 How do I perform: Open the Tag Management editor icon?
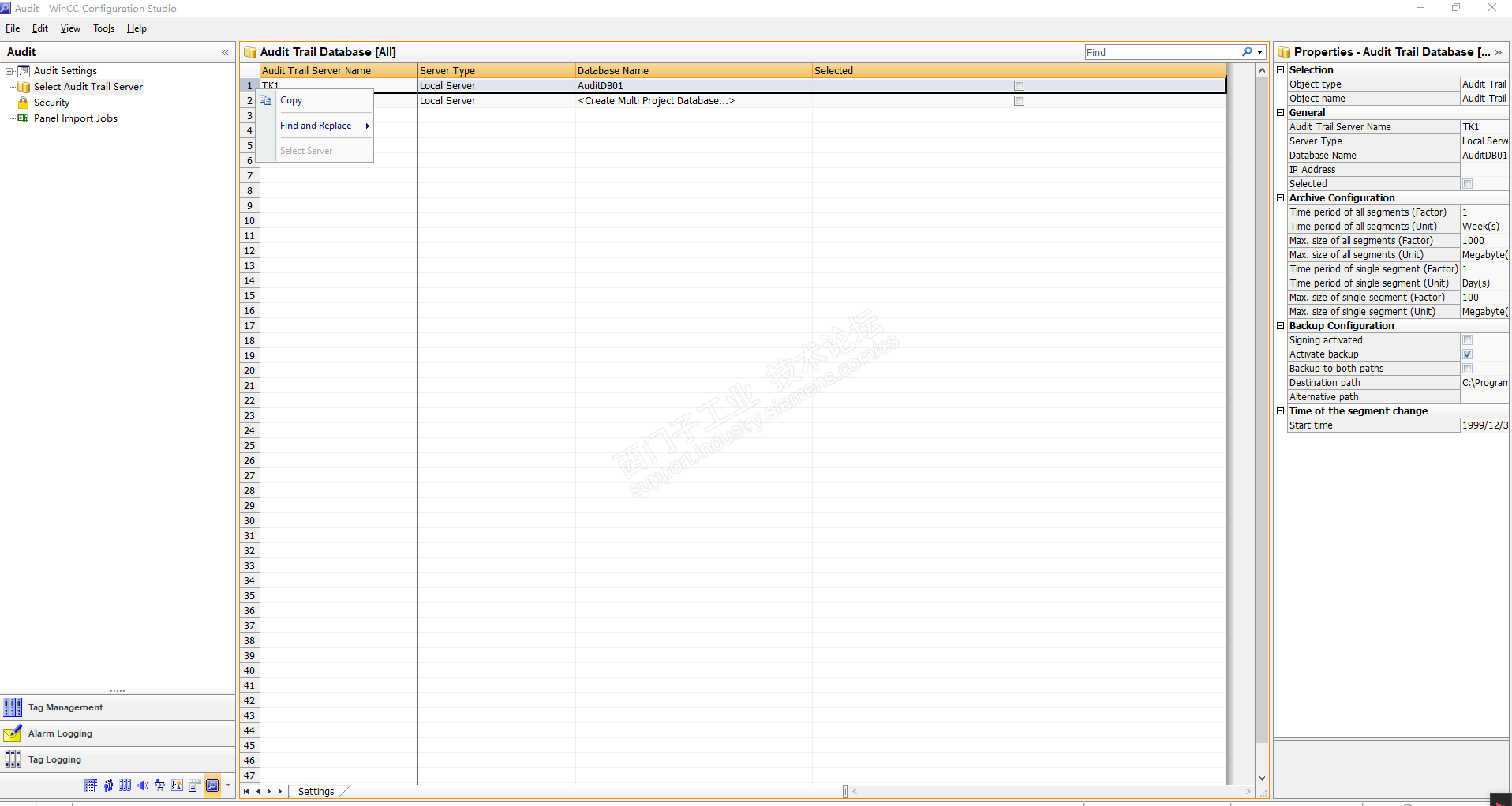(13, 707)
